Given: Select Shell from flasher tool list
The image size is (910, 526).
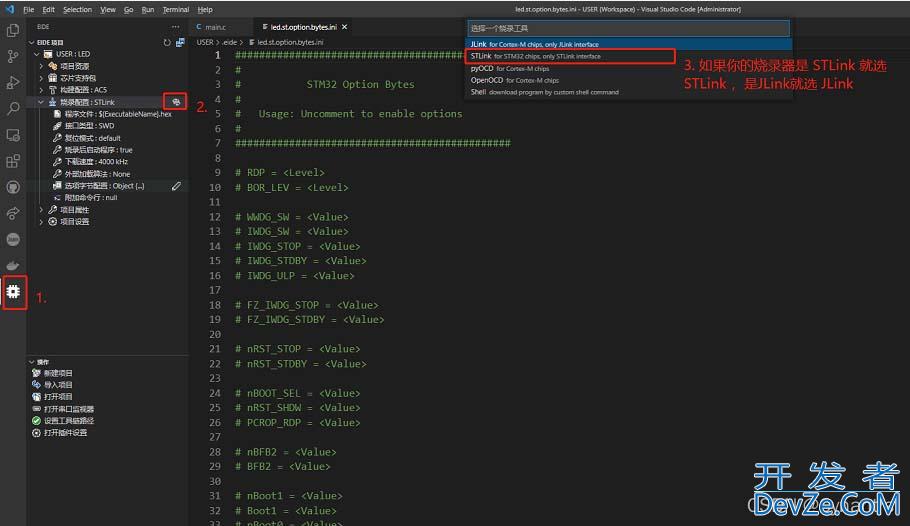Looking at the screenshot, I should pos(629,92).
